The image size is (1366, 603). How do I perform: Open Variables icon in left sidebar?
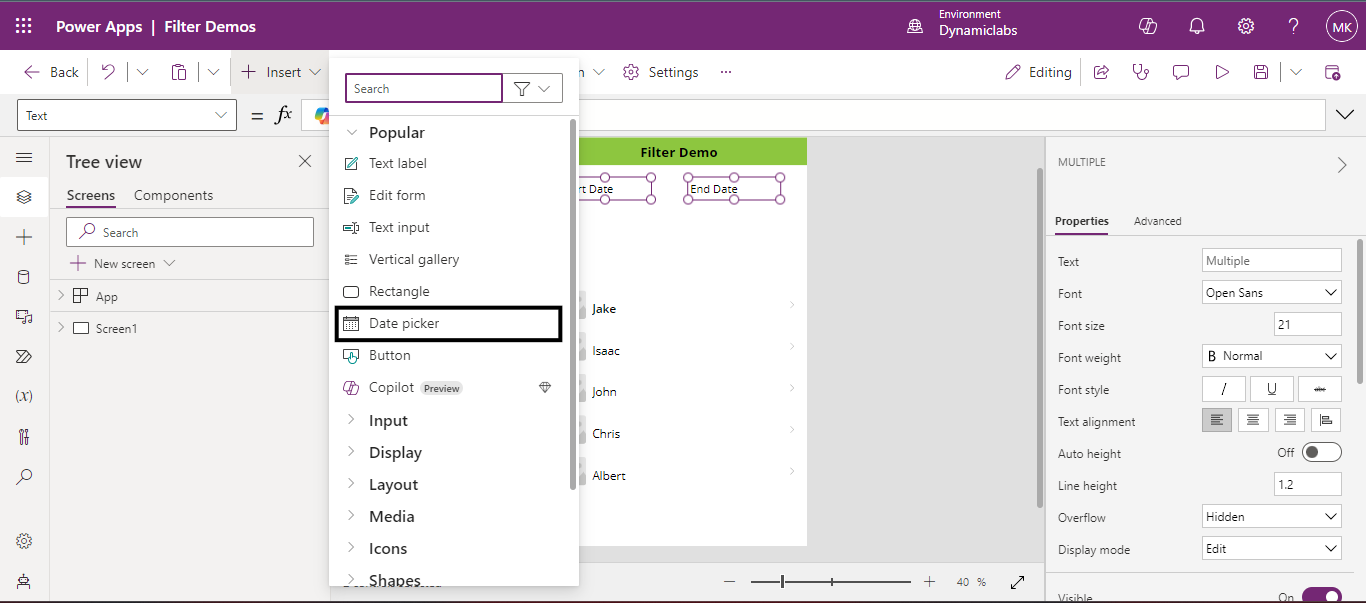(24, 396)
